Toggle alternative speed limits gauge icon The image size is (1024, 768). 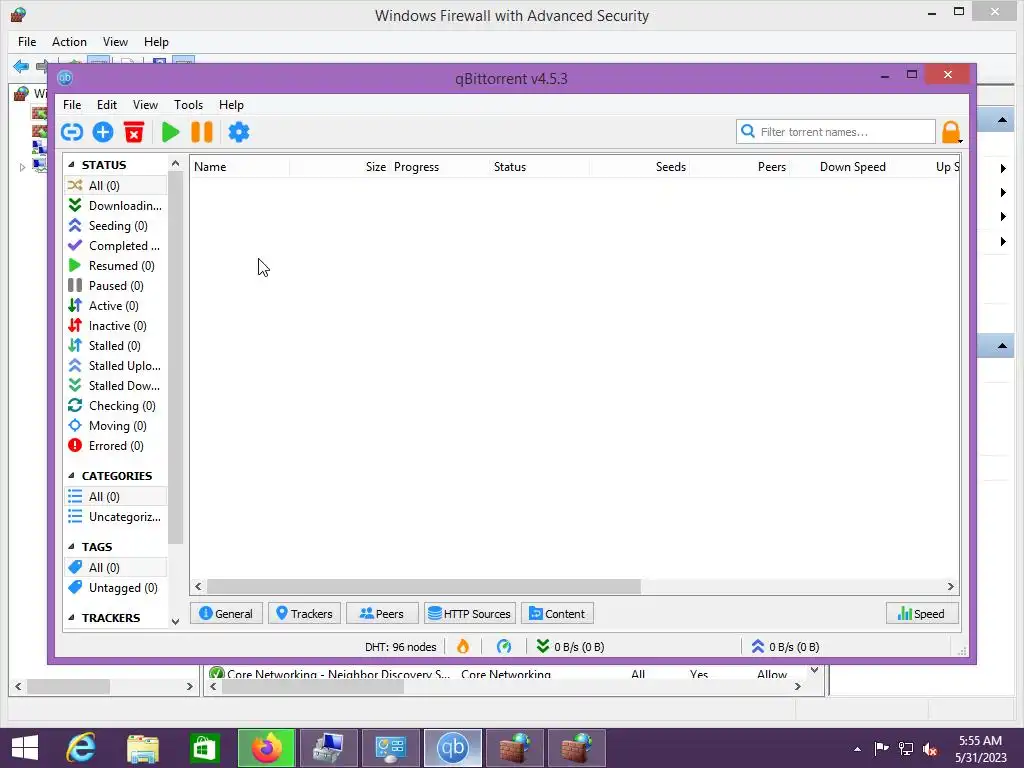(x=504, y=647)
